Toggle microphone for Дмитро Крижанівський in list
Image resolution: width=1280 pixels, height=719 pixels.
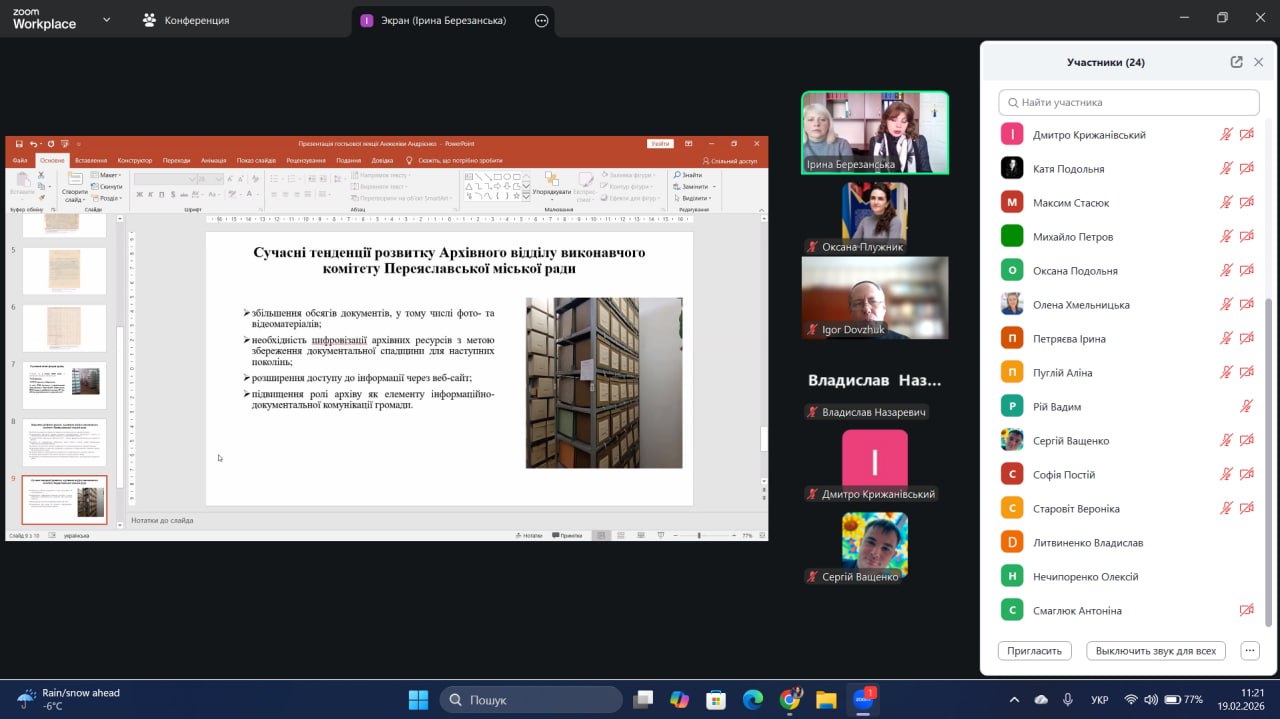[x=1226, y=135]
